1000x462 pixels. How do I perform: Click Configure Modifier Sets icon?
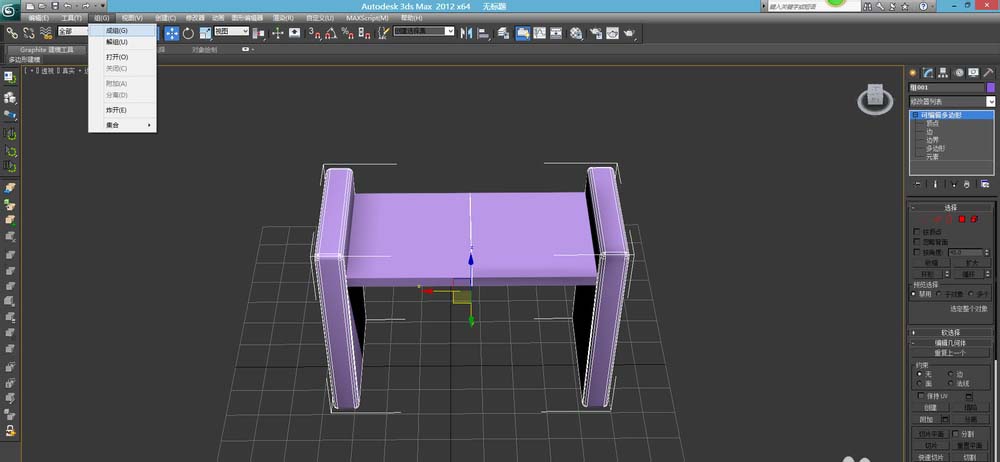point(985,184)
